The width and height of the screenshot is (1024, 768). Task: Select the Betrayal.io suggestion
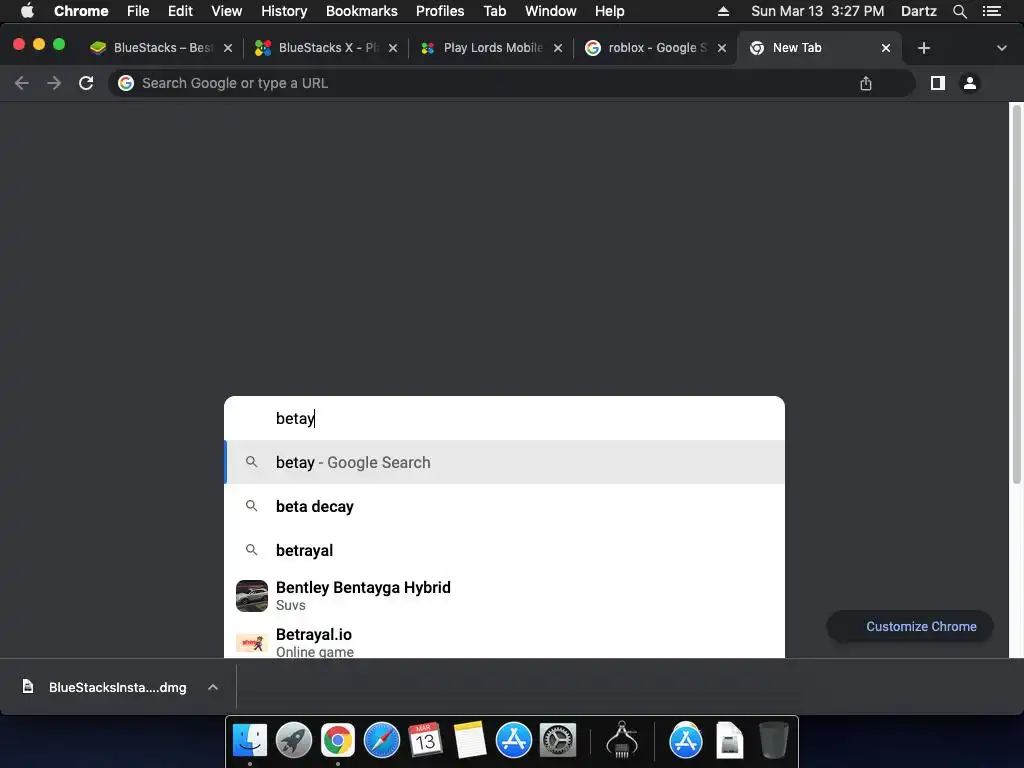click(504, 641)
